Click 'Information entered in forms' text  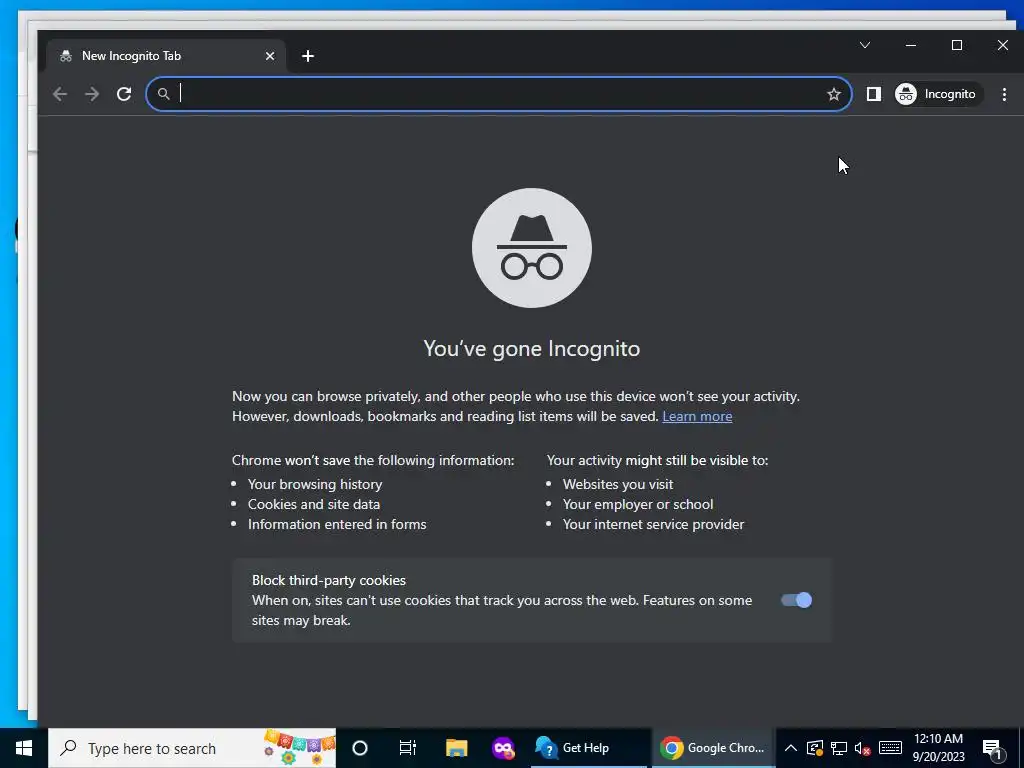(x=337, y=524)
